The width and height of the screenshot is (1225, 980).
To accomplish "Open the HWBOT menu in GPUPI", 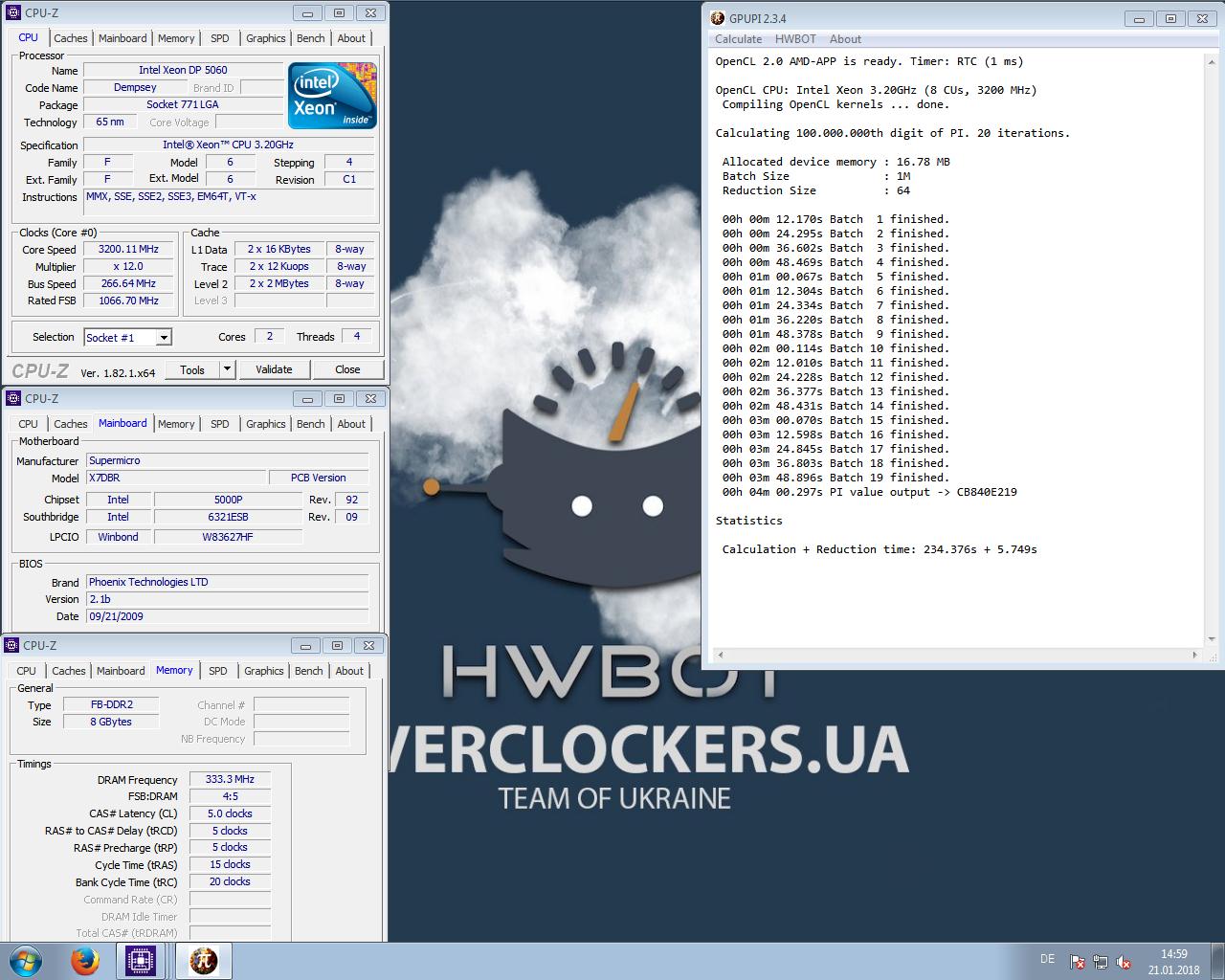I will tap(795, 39).
